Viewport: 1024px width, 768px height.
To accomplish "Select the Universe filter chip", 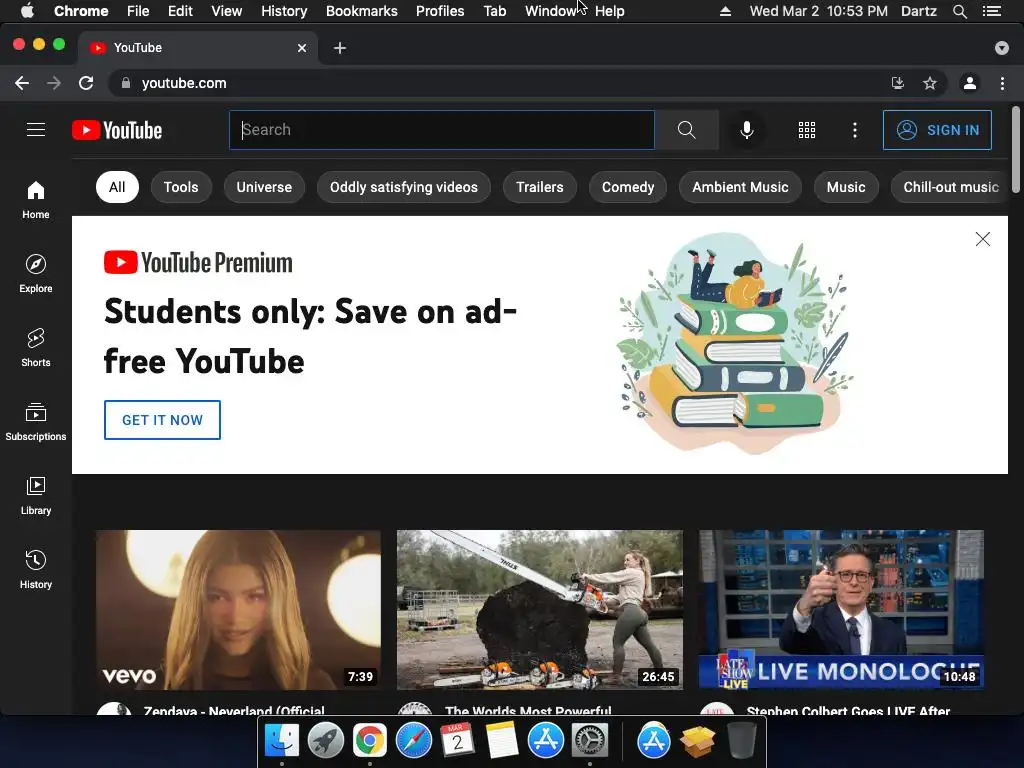I will pyautogui.click(x=264, y=187).
